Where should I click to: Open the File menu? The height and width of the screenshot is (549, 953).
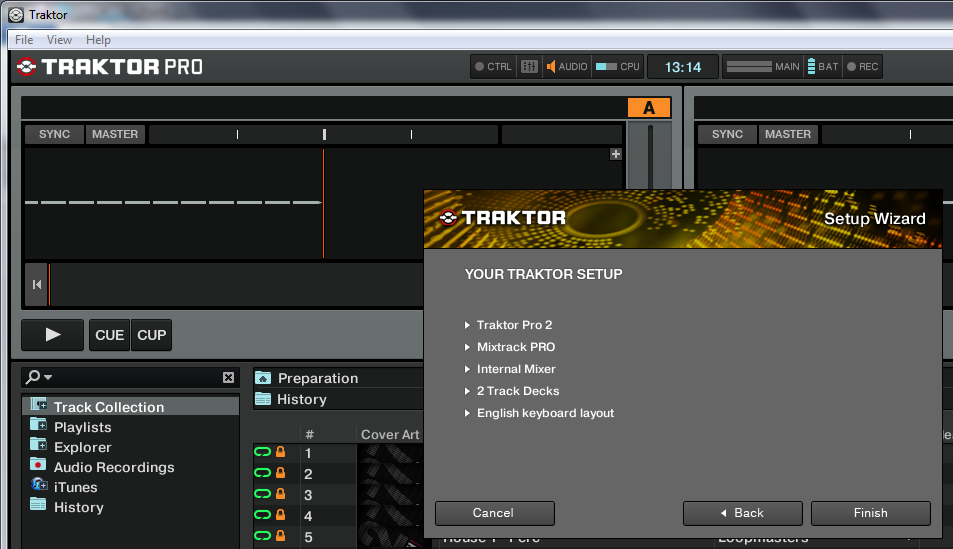[x=24, y=40]
